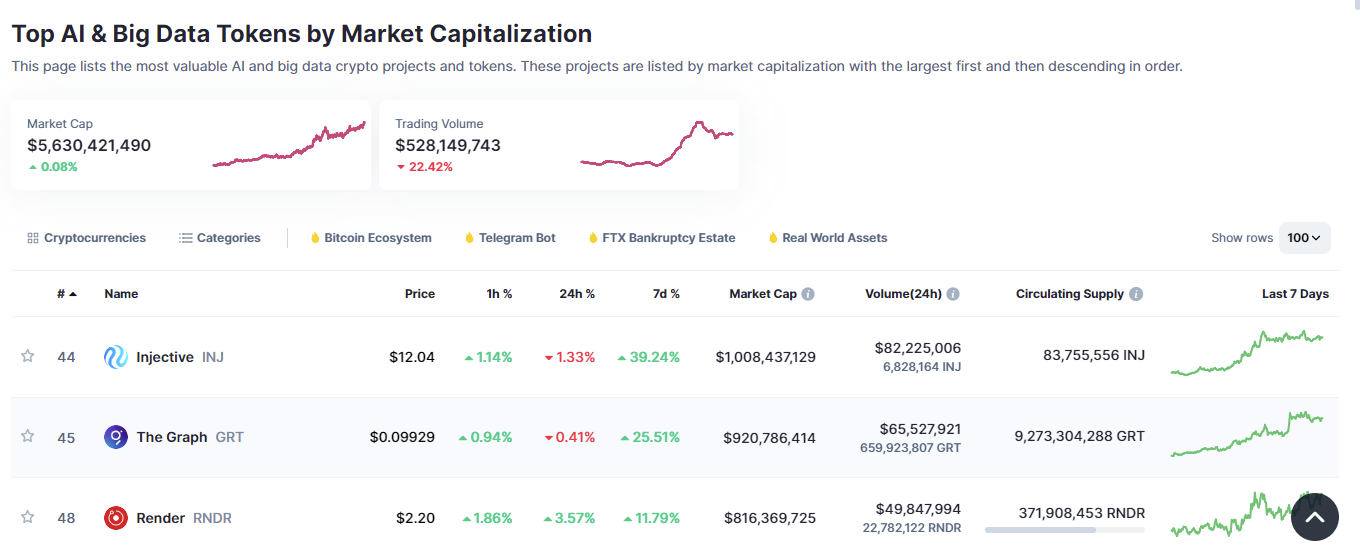Sort by 7d % column header

[x=665, y=294]
